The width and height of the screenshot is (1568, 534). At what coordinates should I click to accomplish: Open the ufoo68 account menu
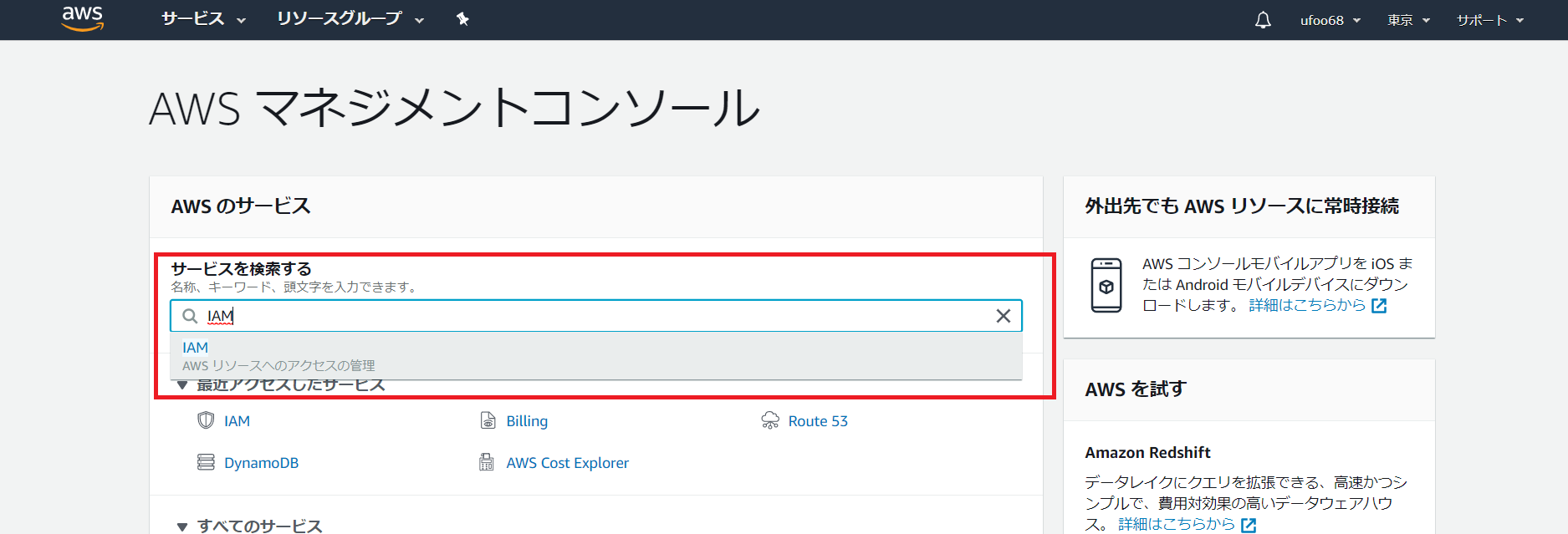(x=1331, y=20)
